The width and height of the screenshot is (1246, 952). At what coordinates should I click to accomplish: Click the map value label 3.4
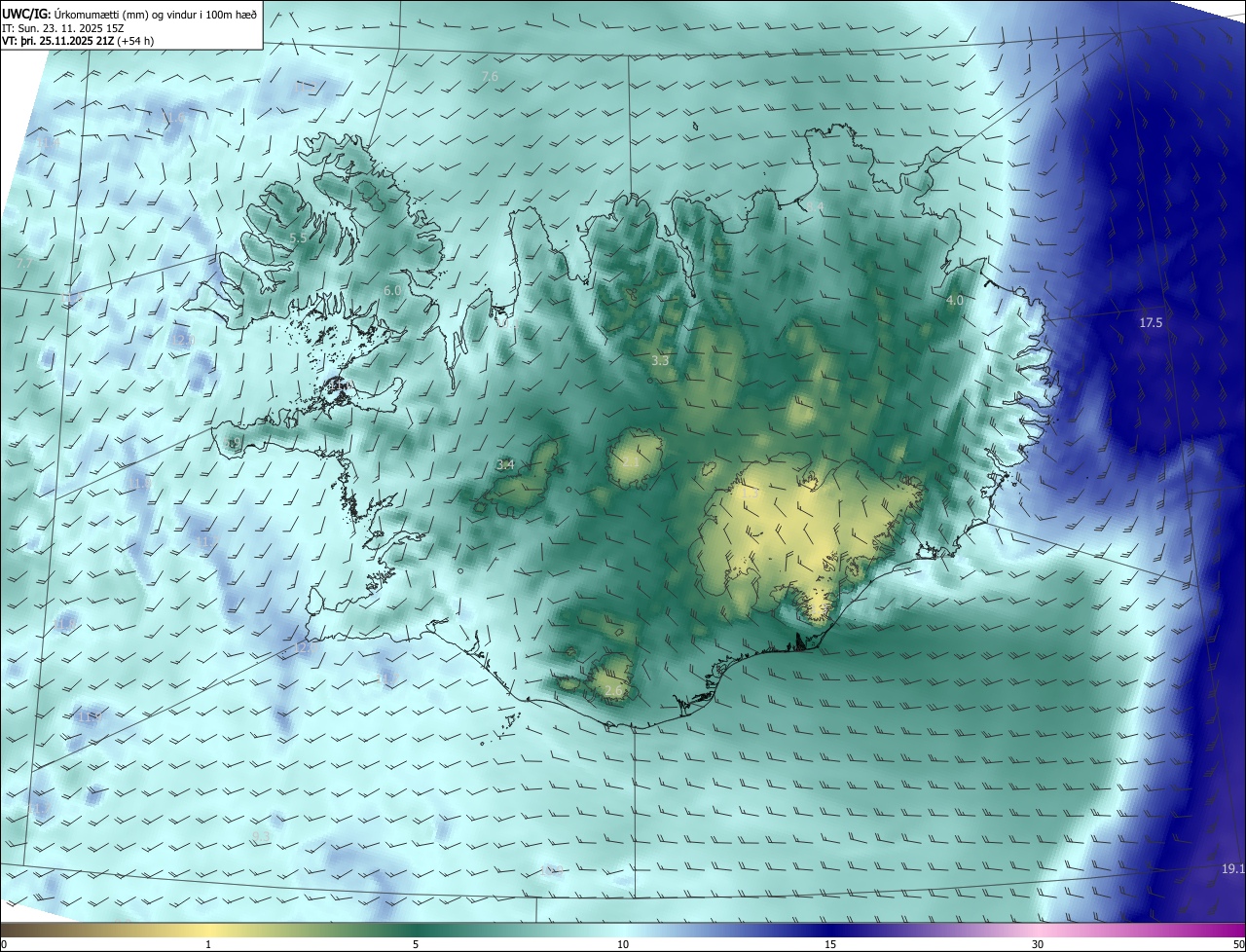coord(505,465)
